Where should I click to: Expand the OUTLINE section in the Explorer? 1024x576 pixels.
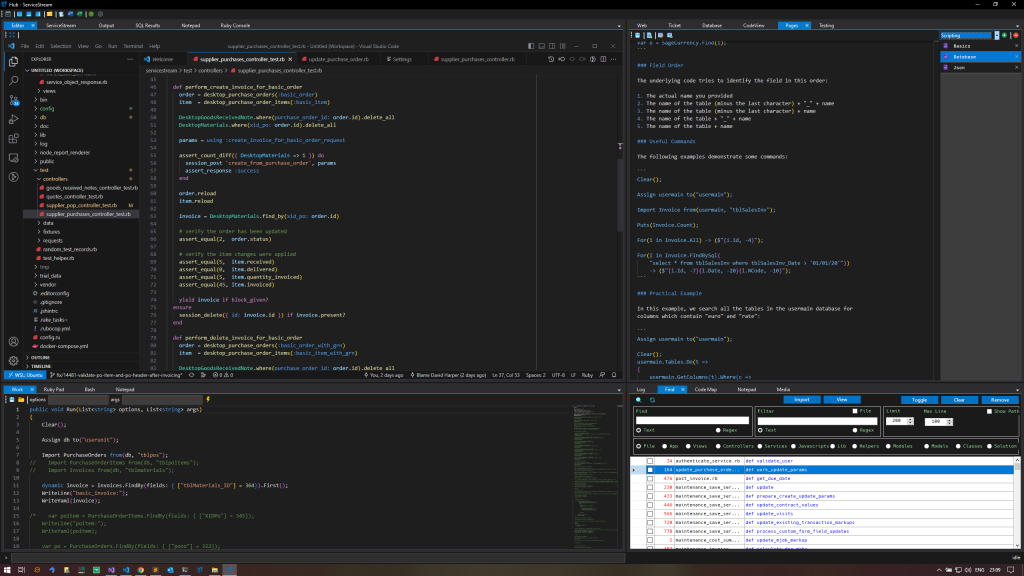coord(40,357)
